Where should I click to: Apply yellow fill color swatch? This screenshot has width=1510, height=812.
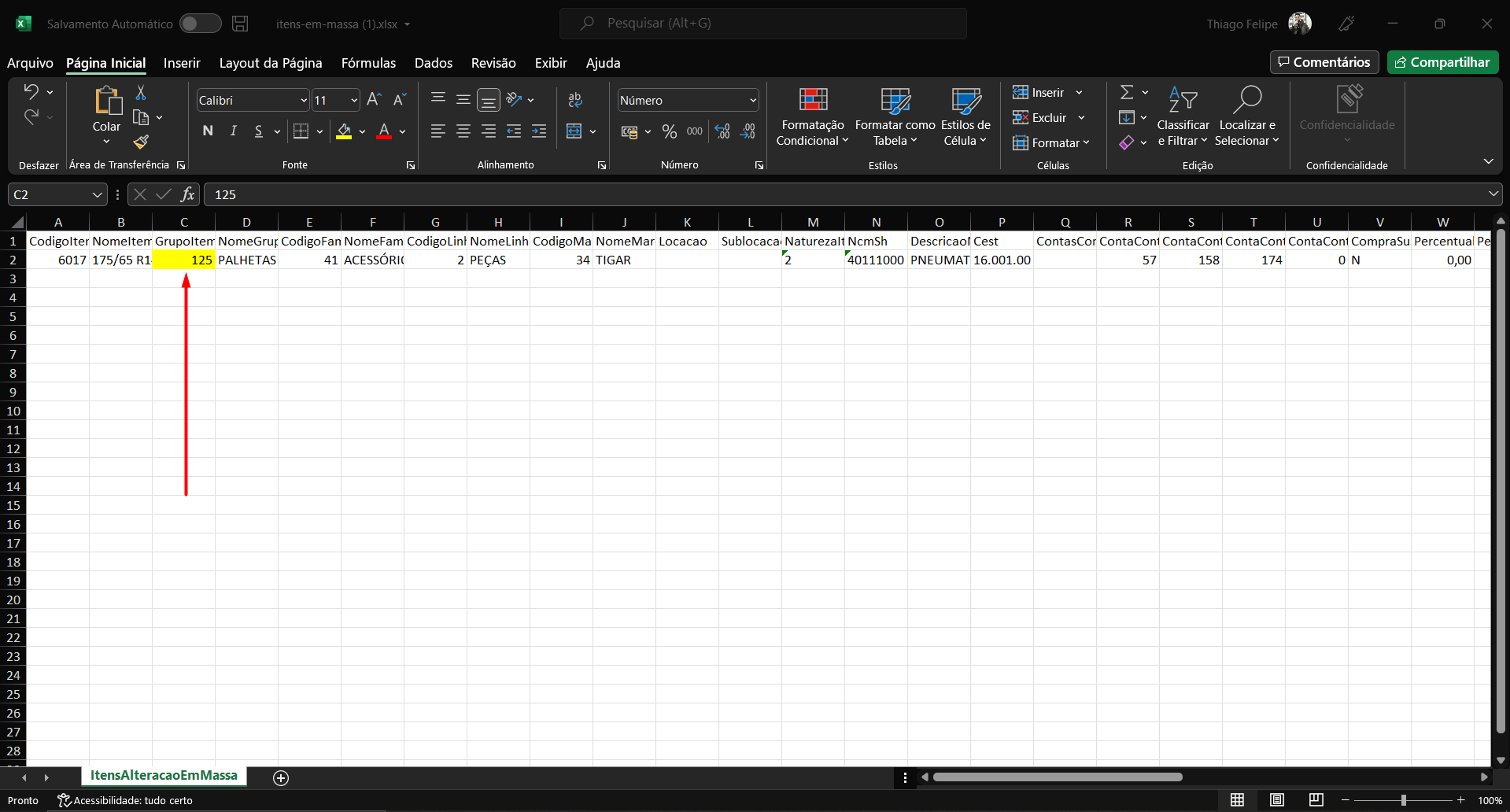[344, 131]
